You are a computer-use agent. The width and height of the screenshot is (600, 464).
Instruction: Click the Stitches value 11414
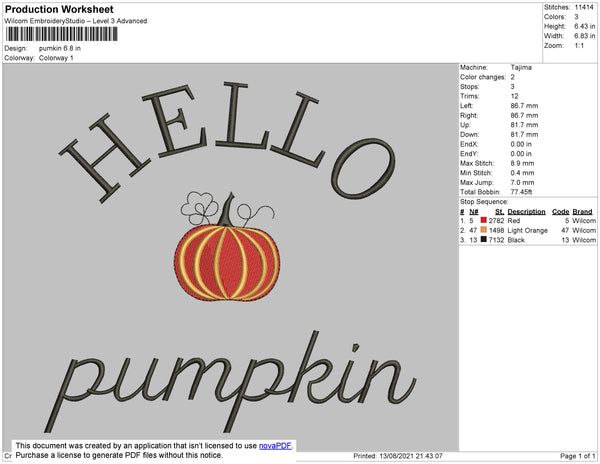tap(584, 7)
